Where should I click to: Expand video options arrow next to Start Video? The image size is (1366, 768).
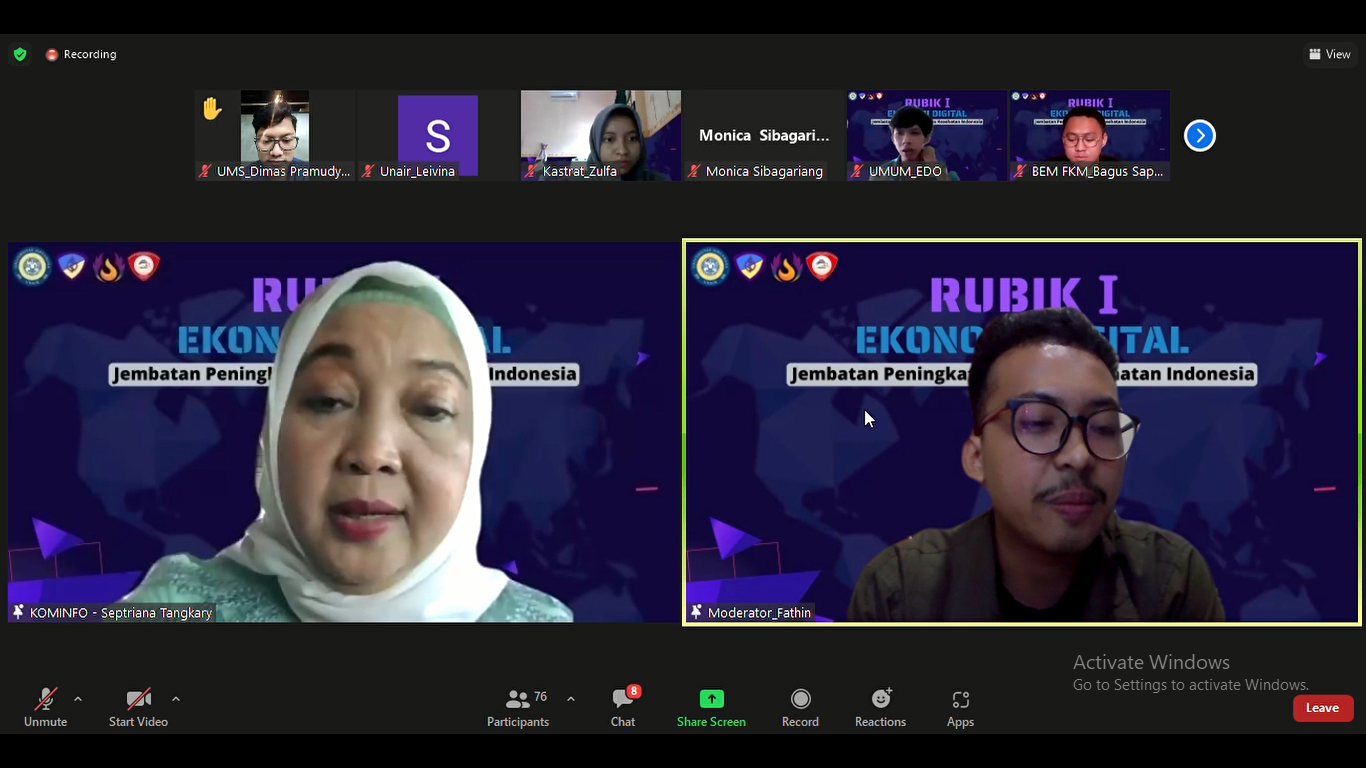(176, 699)
